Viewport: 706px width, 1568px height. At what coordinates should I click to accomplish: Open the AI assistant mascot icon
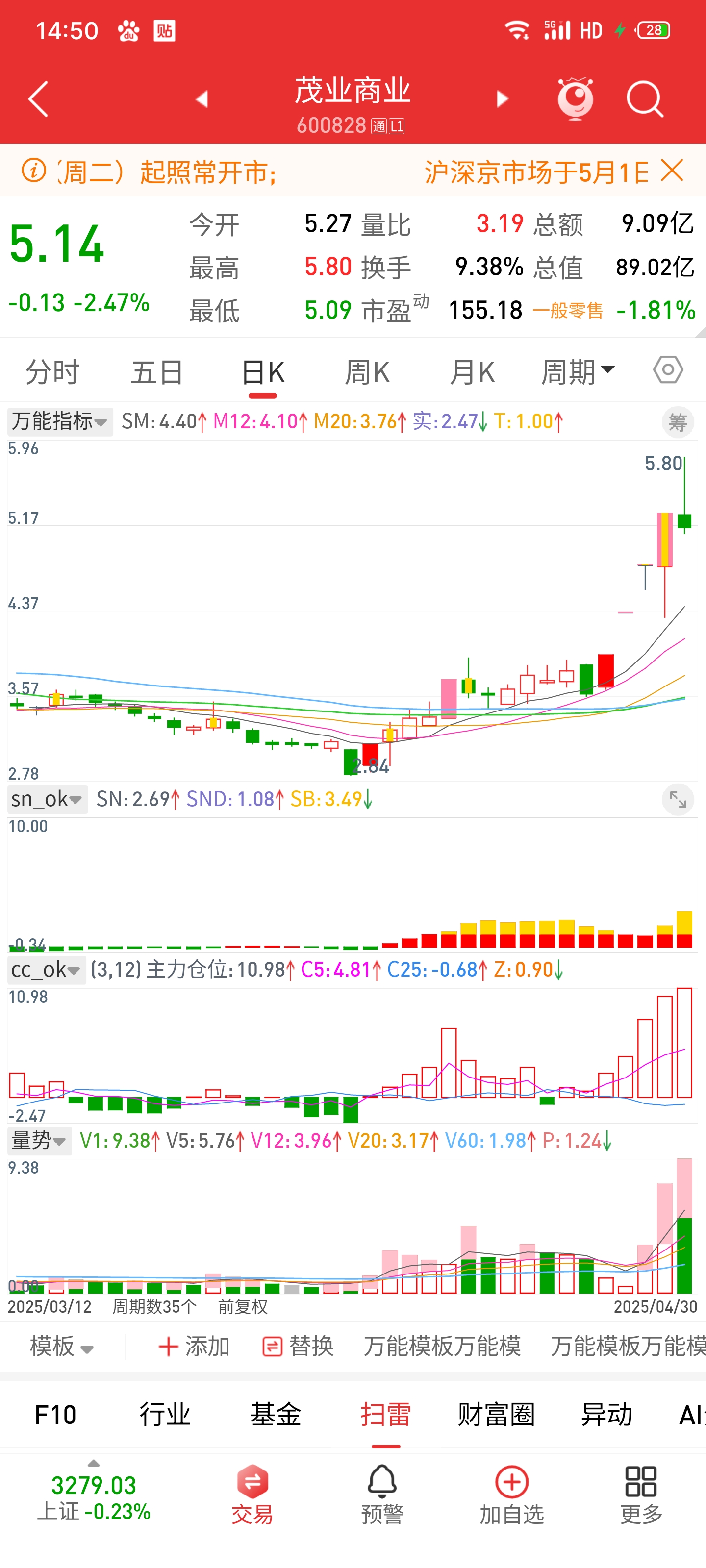pyautogui.click(x=575, y=98)
